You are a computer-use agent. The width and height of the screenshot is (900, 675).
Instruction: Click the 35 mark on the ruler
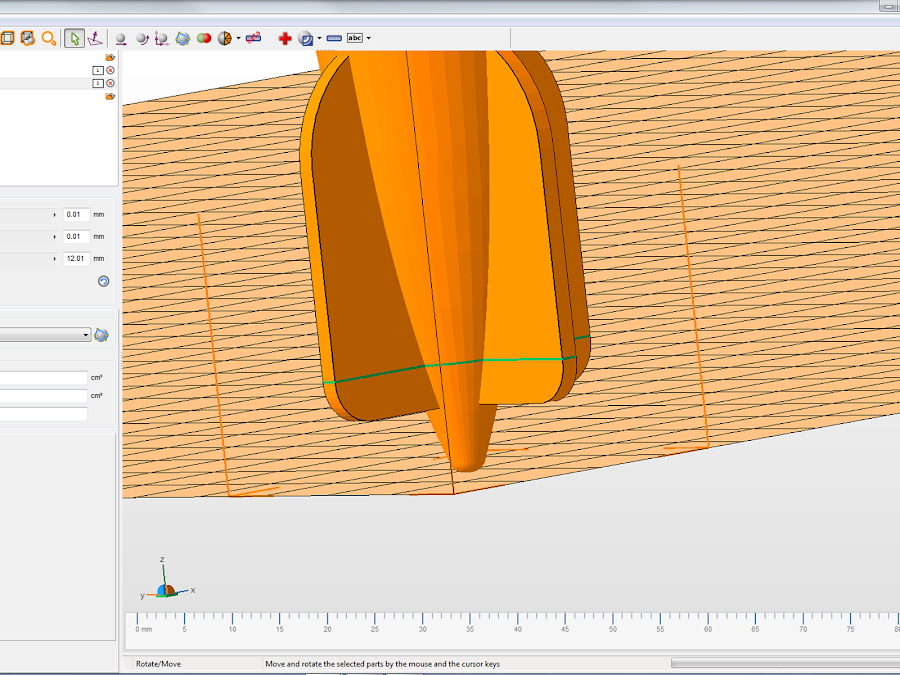coord(470,630)
